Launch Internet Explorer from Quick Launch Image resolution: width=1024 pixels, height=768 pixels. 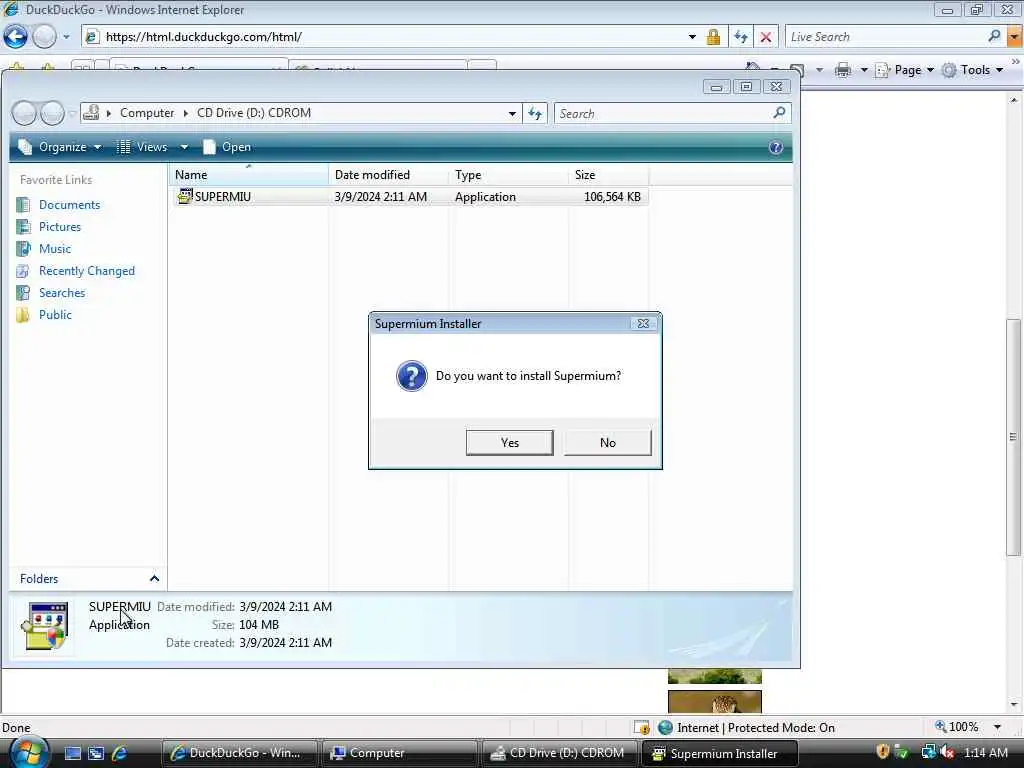click(x=120, y=754)
